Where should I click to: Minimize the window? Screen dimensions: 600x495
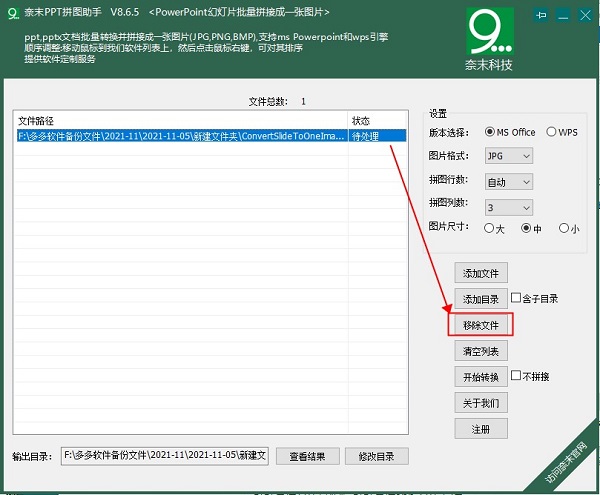563,15
